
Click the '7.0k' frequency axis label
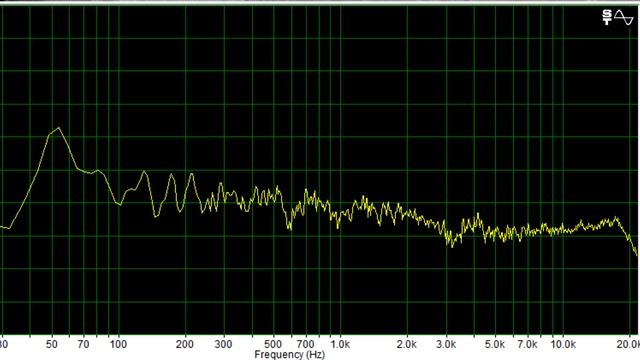527,344
